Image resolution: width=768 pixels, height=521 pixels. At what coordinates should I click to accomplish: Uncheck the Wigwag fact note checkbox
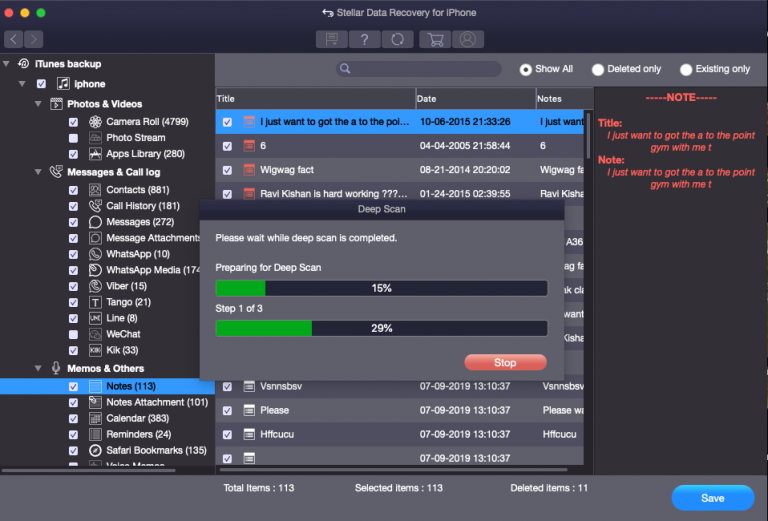(227, 170)
